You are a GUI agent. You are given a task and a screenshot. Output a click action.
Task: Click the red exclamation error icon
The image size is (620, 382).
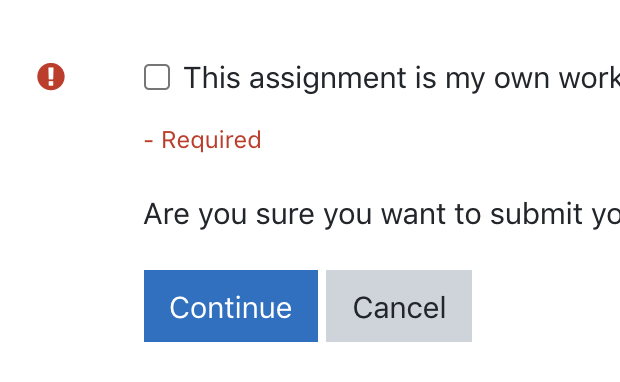[51, 77]
